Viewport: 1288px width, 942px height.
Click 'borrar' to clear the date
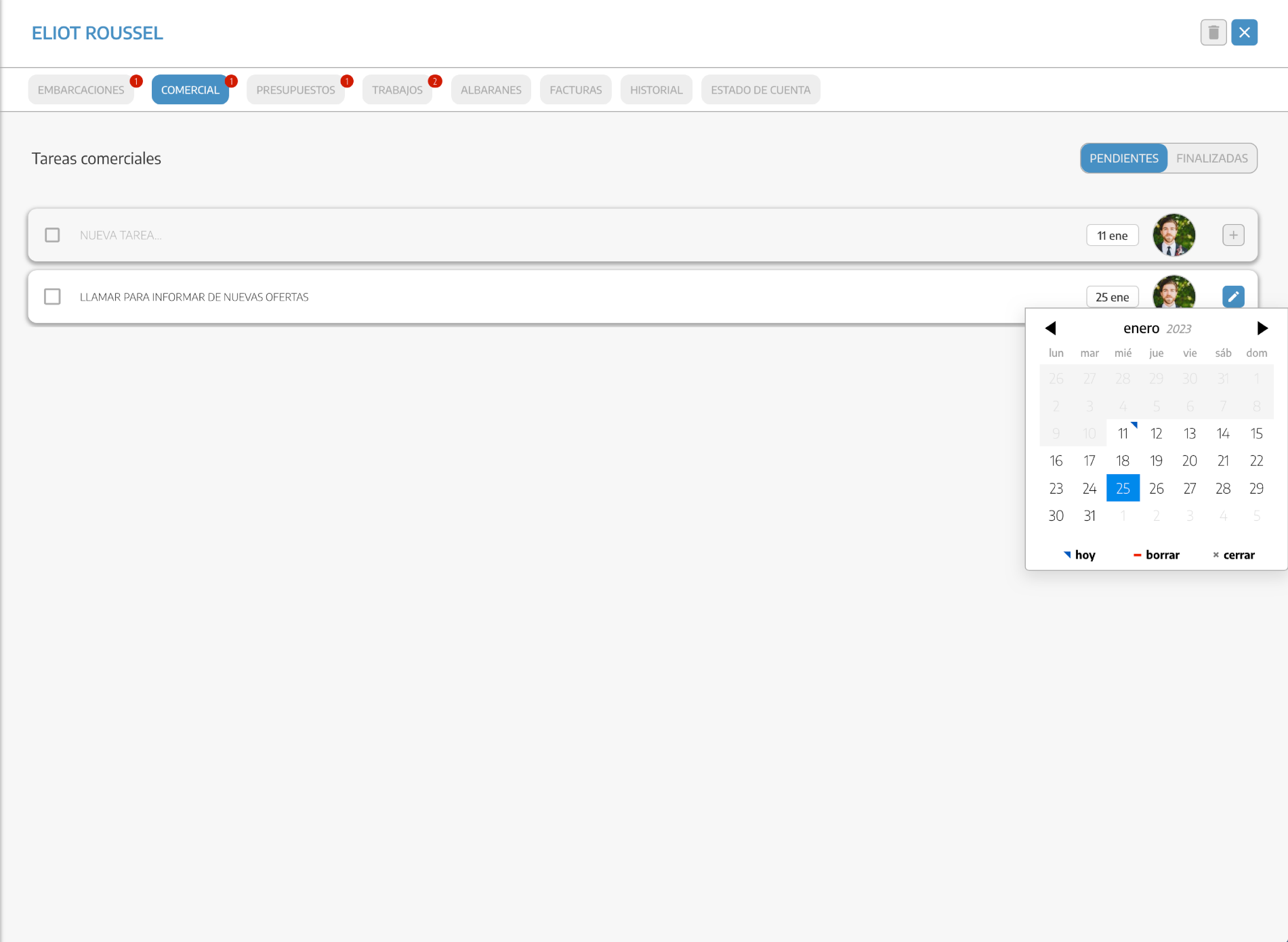(1157, 555)
